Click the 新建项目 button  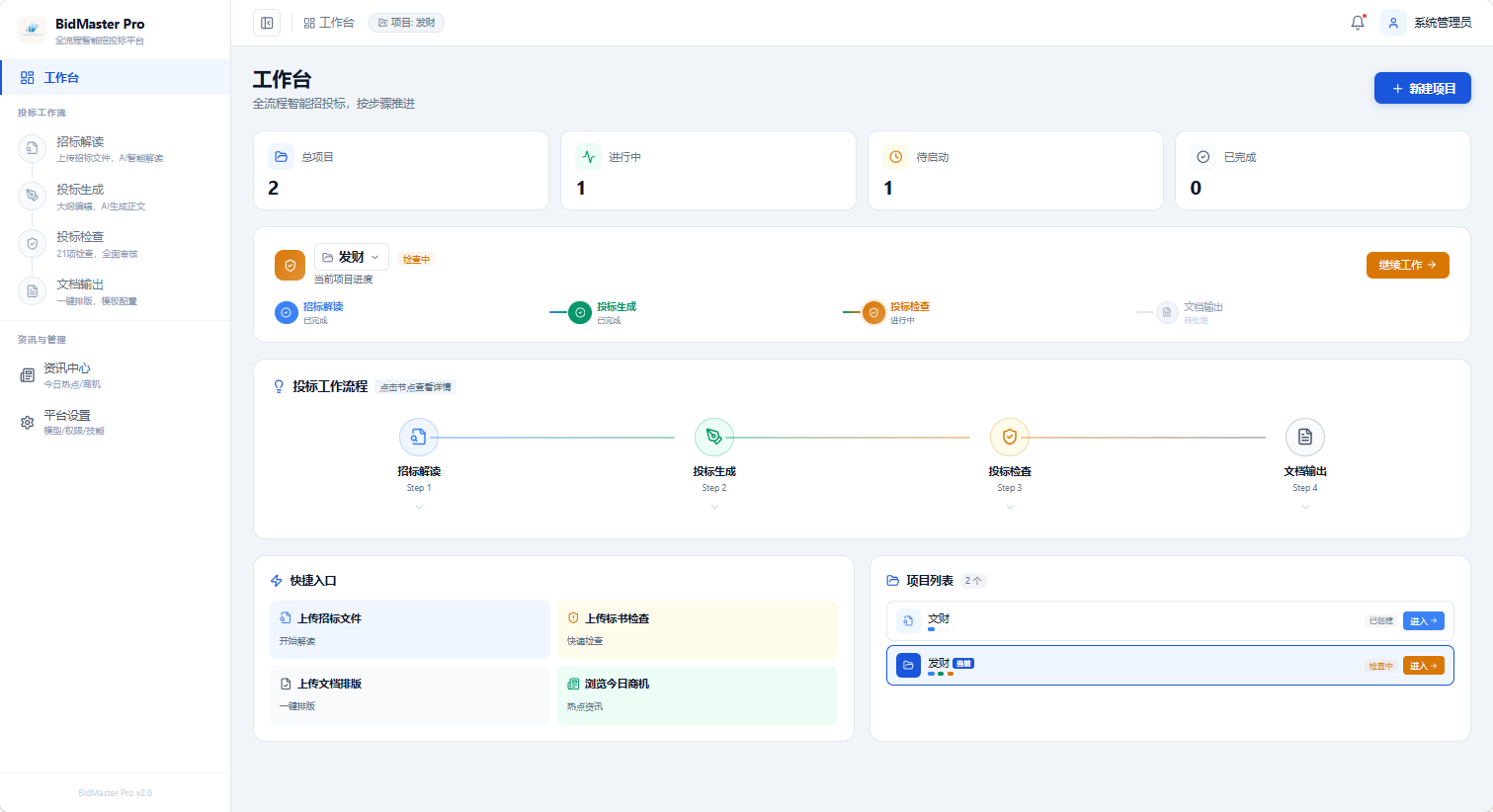(1422, 88)
